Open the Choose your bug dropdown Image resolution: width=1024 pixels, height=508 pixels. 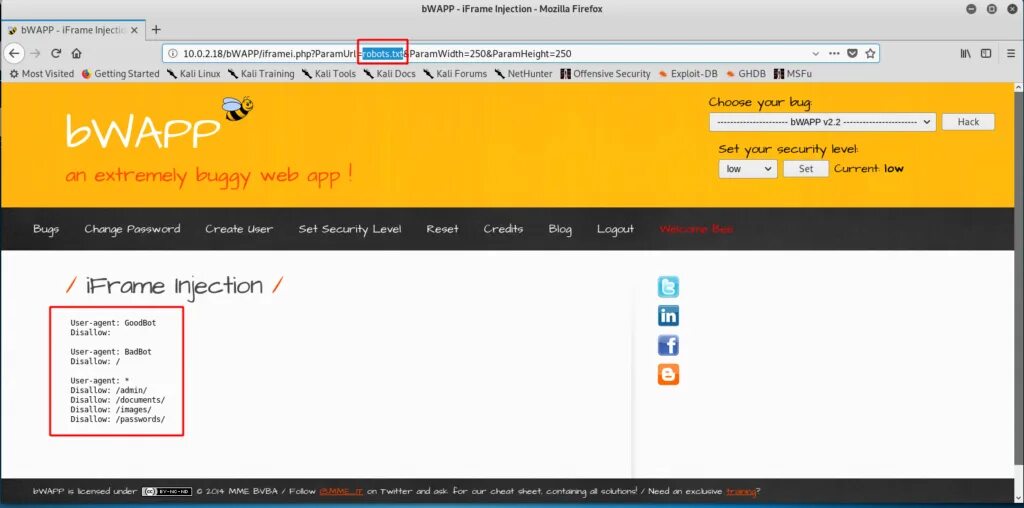point(822,122)
